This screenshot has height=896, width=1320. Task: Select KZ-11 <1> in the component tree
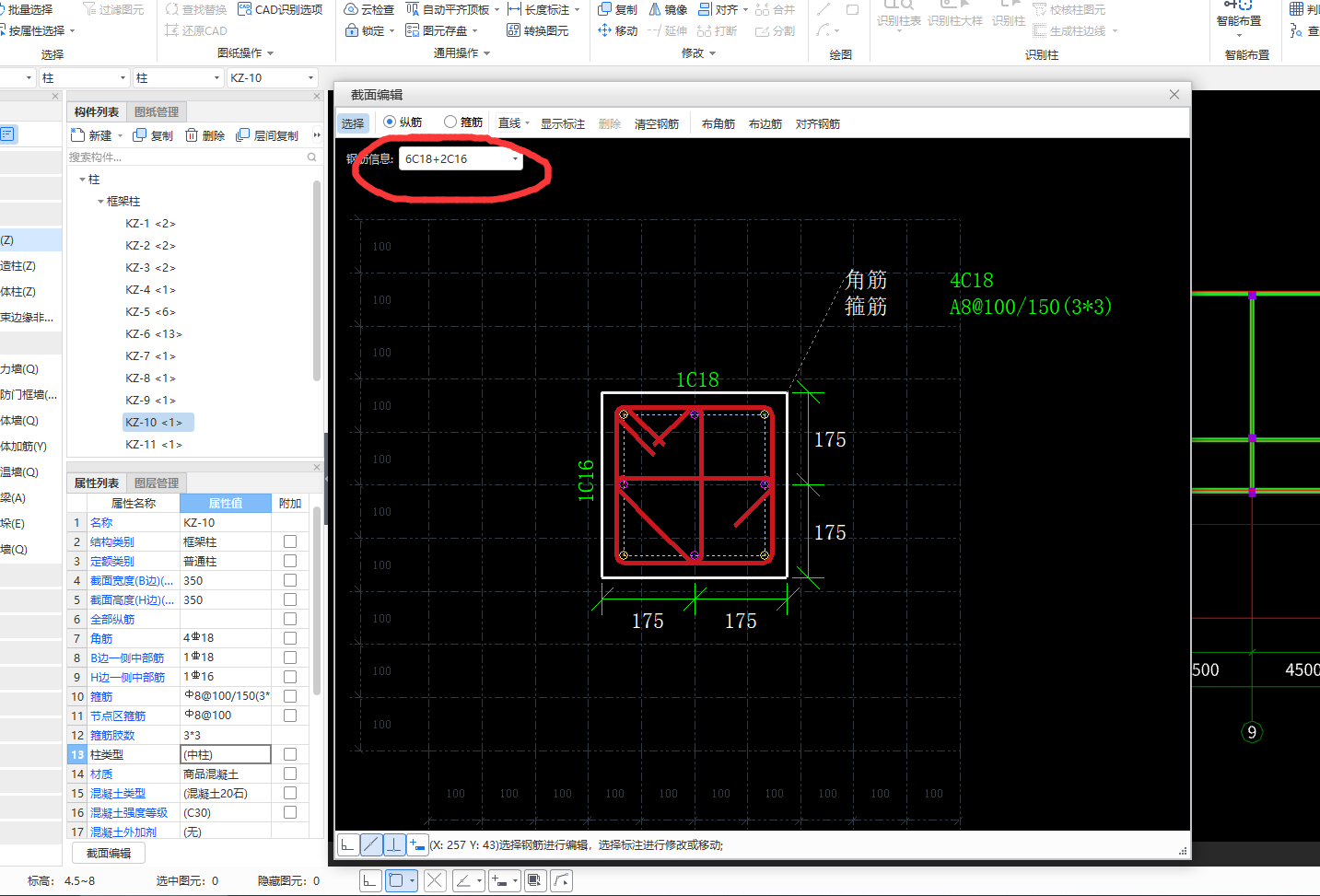click(x=154, y=444)
